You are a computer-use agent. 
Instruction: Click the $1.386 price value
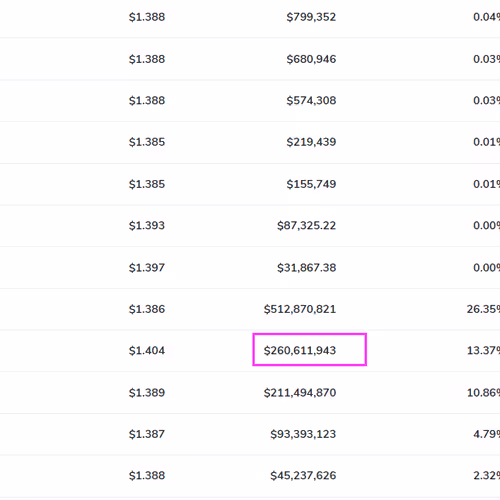[147, 309]
